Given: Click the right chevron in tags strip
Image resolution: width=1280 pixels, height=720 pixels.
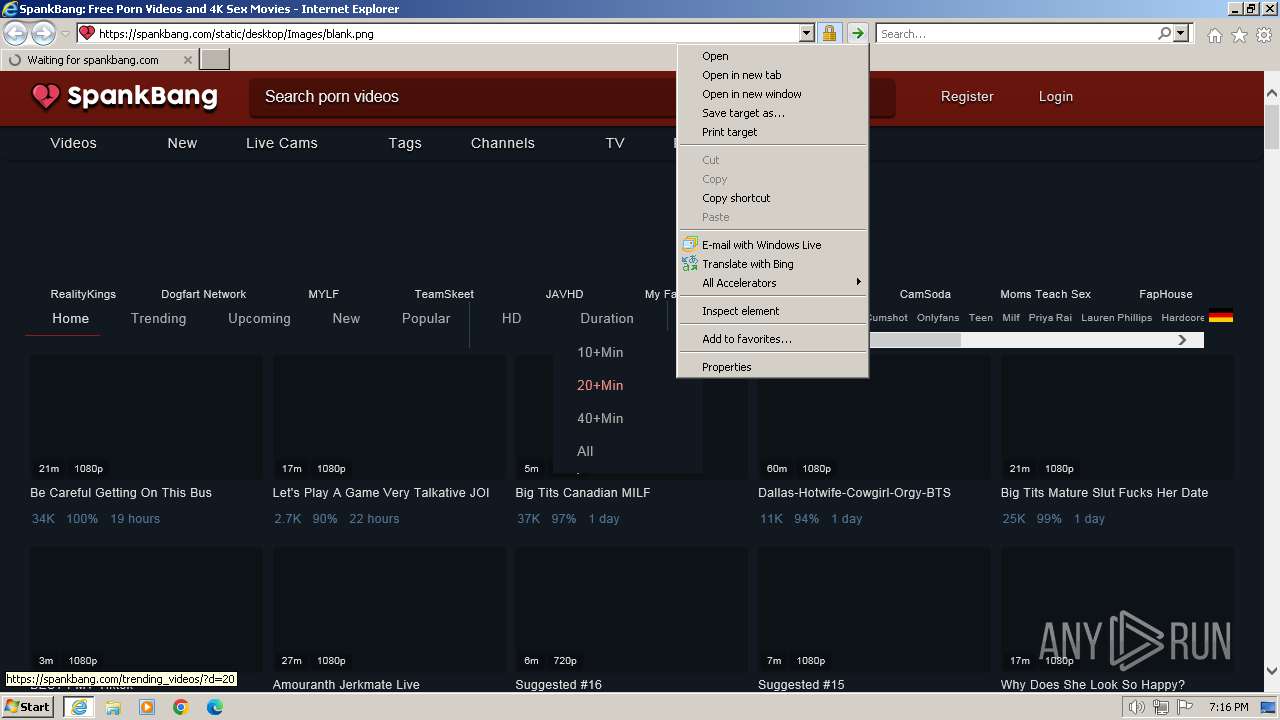Looking at the screenshot, I should click(x=1182, y=340).
